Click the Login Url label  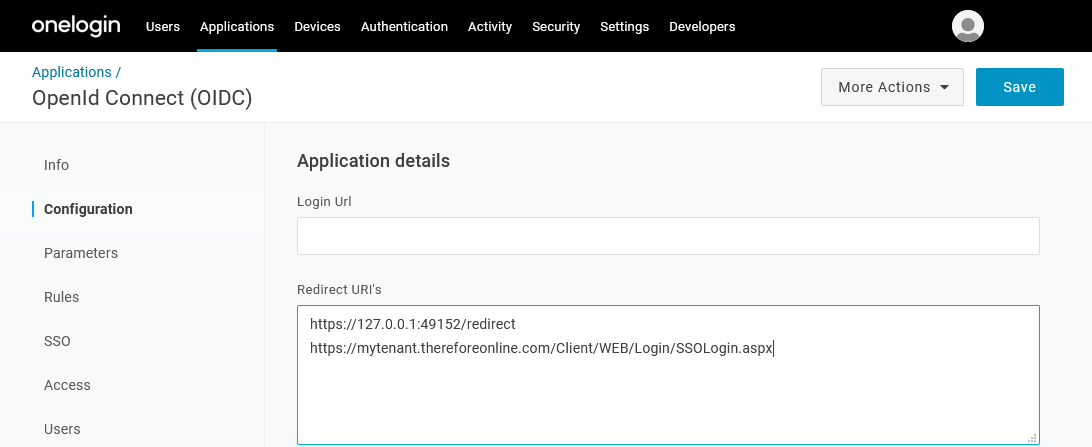[x=325, y=201]
